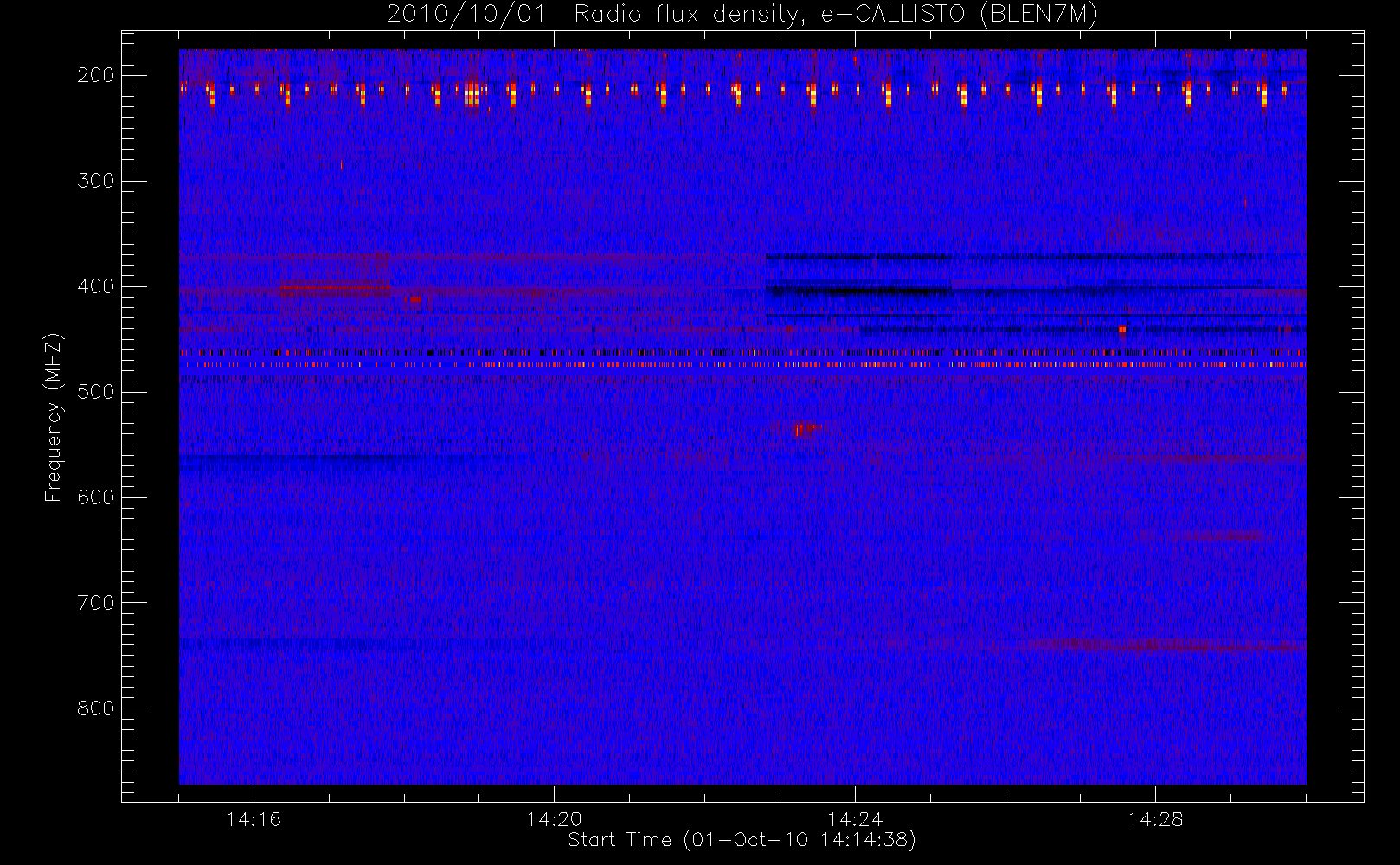
Task: Select the 500 frequency tick label
Action: pyautogui.click(x=96, y=392)
